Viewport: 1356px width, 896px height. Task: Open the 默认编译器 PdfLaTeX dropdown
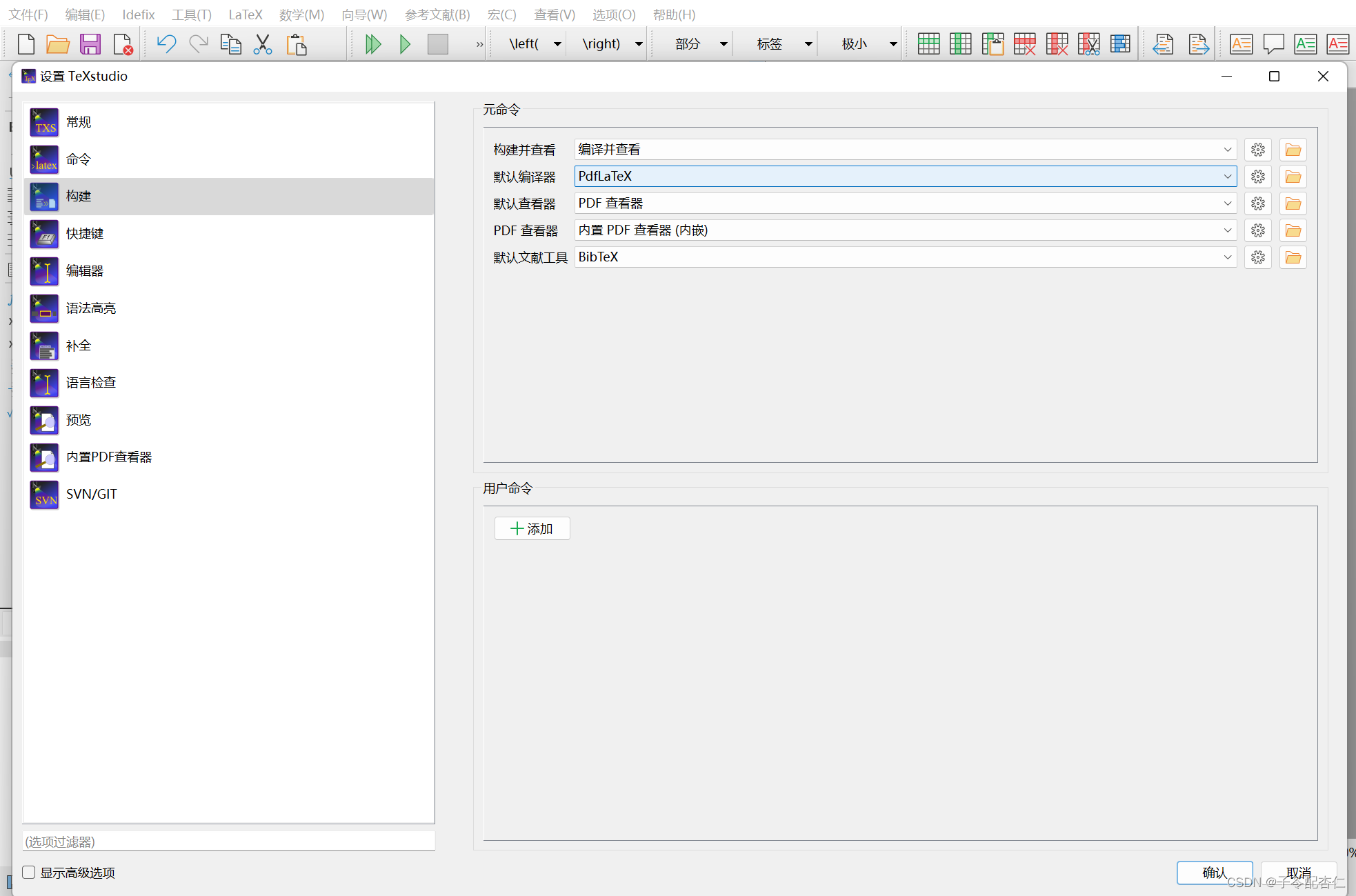pyautogui.click(x=906, y=177)
